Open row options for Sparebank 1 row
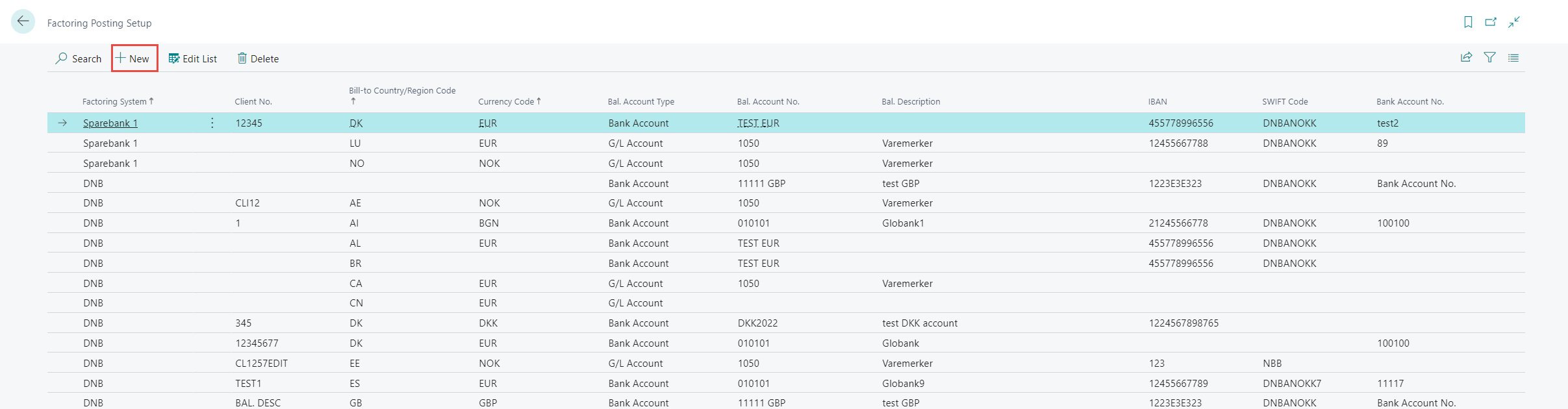1568x409 pixels. (x=212, y=123)
